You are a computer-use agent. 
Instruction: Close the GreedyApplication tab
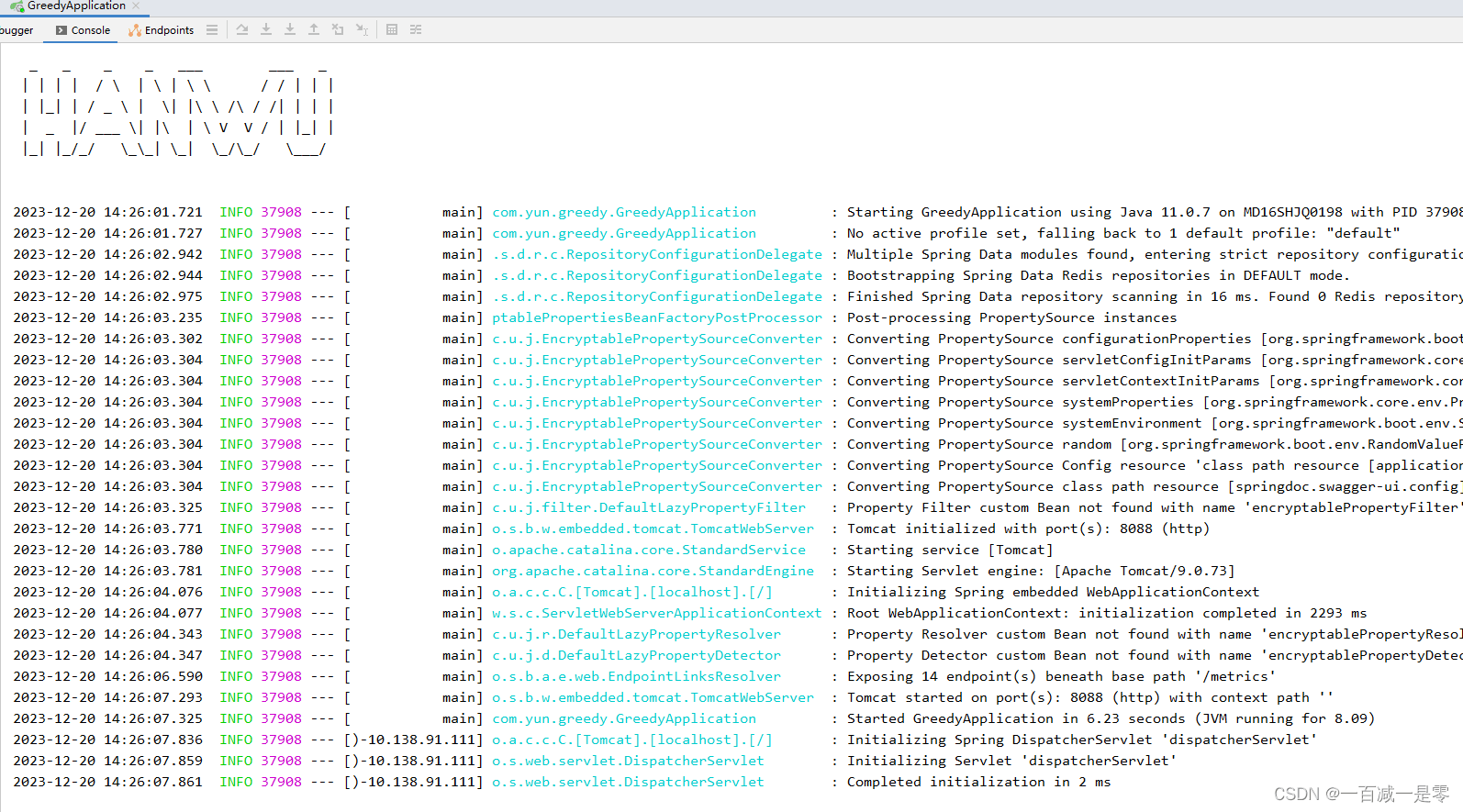pos(136,6)
